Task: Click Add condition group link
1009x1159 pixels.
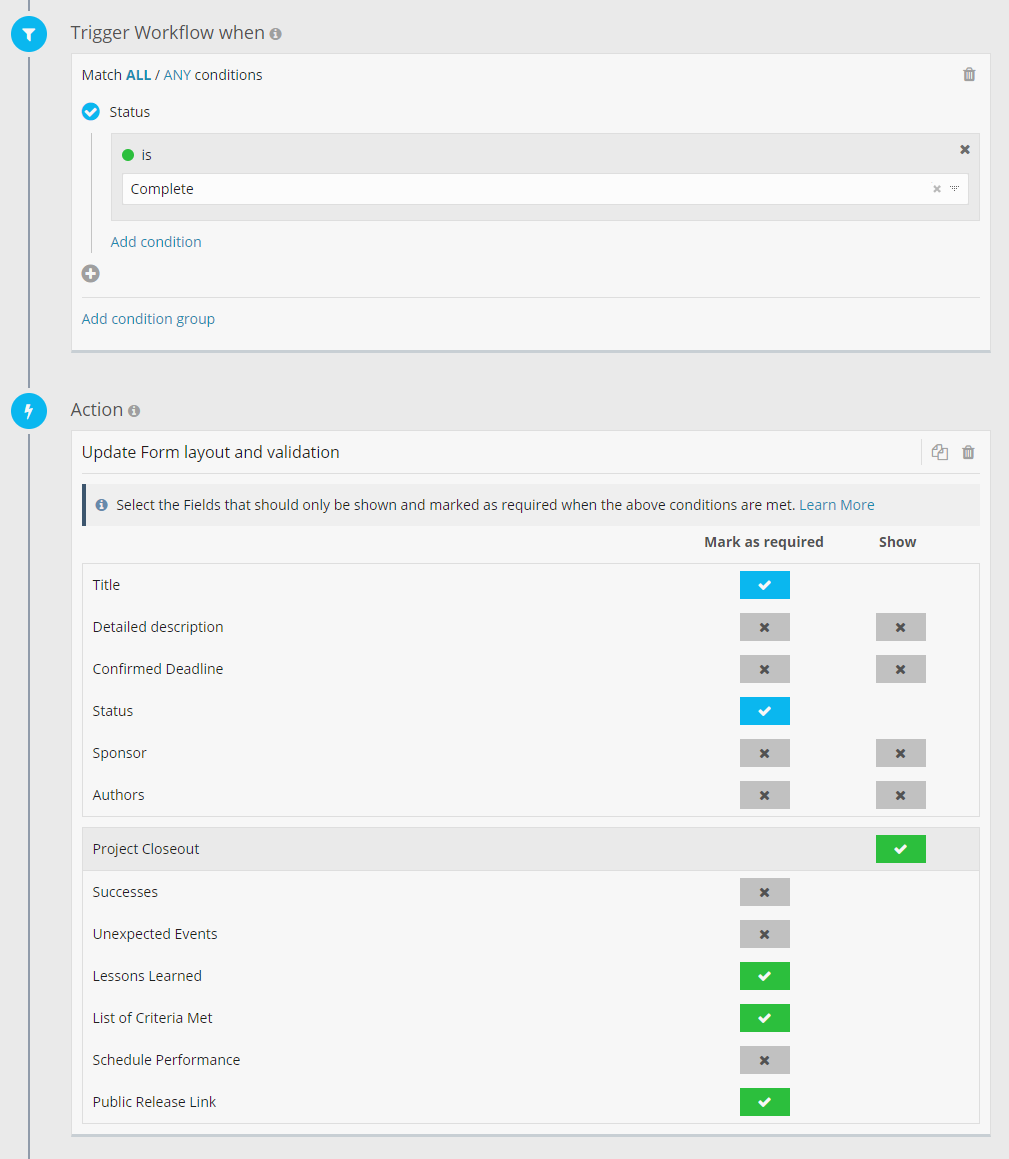Action: (148, 319)
